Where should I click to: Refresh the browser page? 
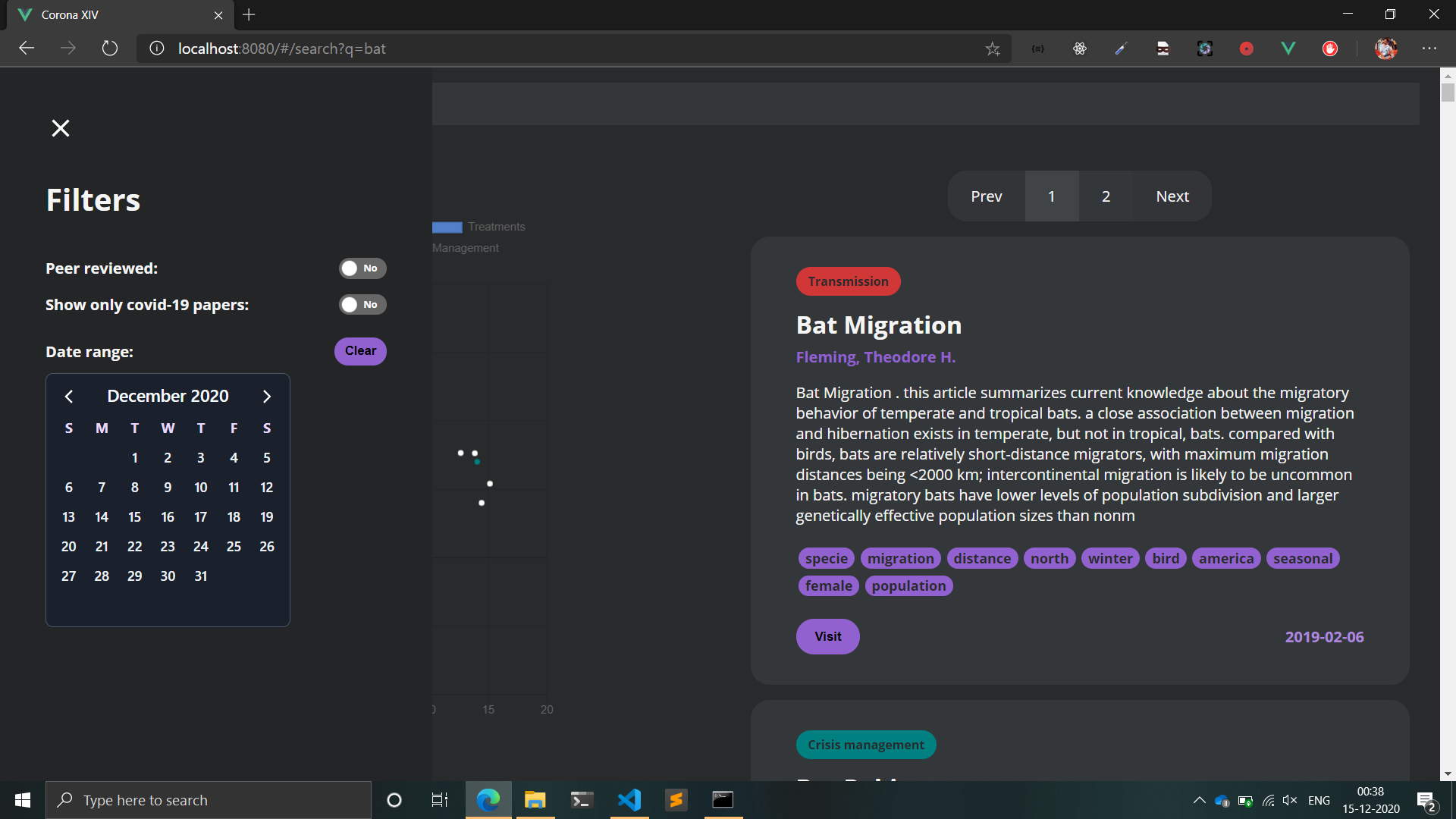pos(110,49)
